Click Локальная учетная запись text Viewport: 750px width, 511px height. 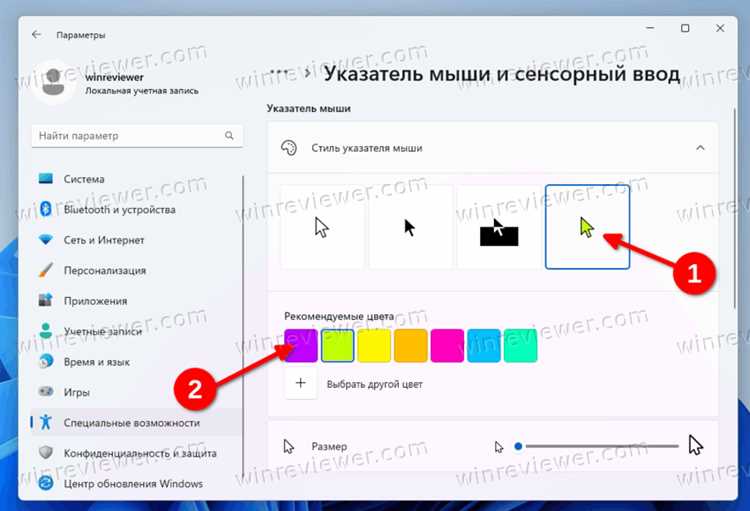click(x=142, y=91)
